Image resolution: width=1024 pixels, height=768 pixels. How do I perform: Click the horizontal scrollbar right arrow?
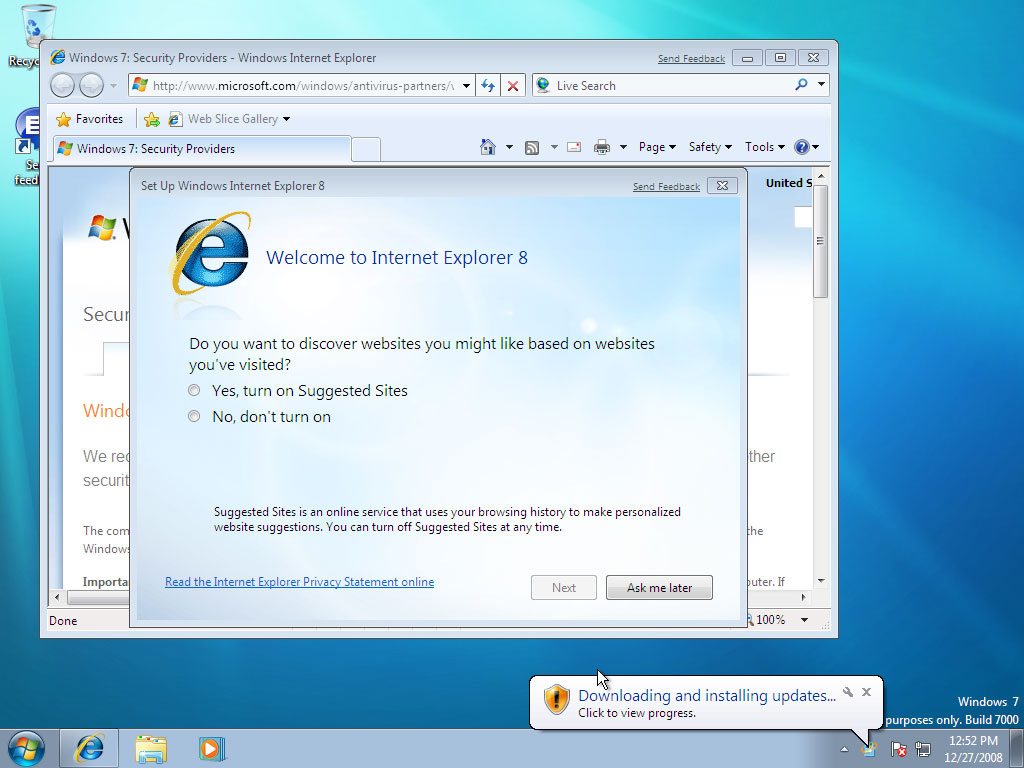803,597
